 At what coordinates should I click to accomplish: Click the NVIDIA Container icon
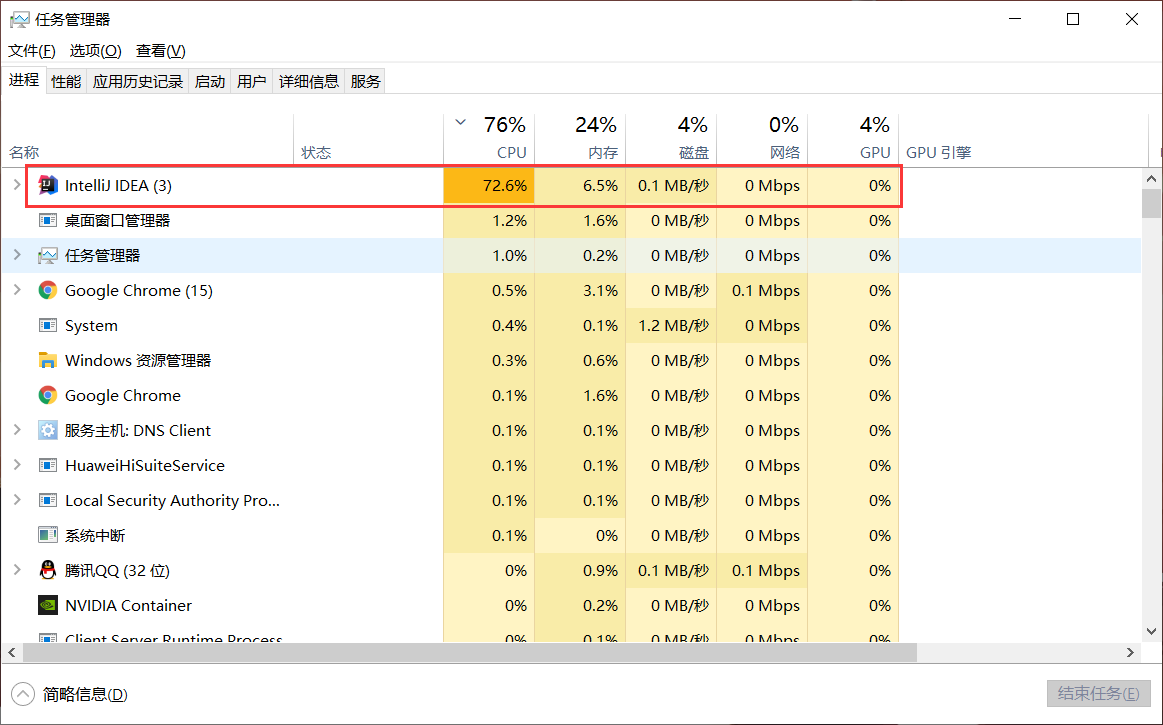pyautogui.click(x=48, y=606)
